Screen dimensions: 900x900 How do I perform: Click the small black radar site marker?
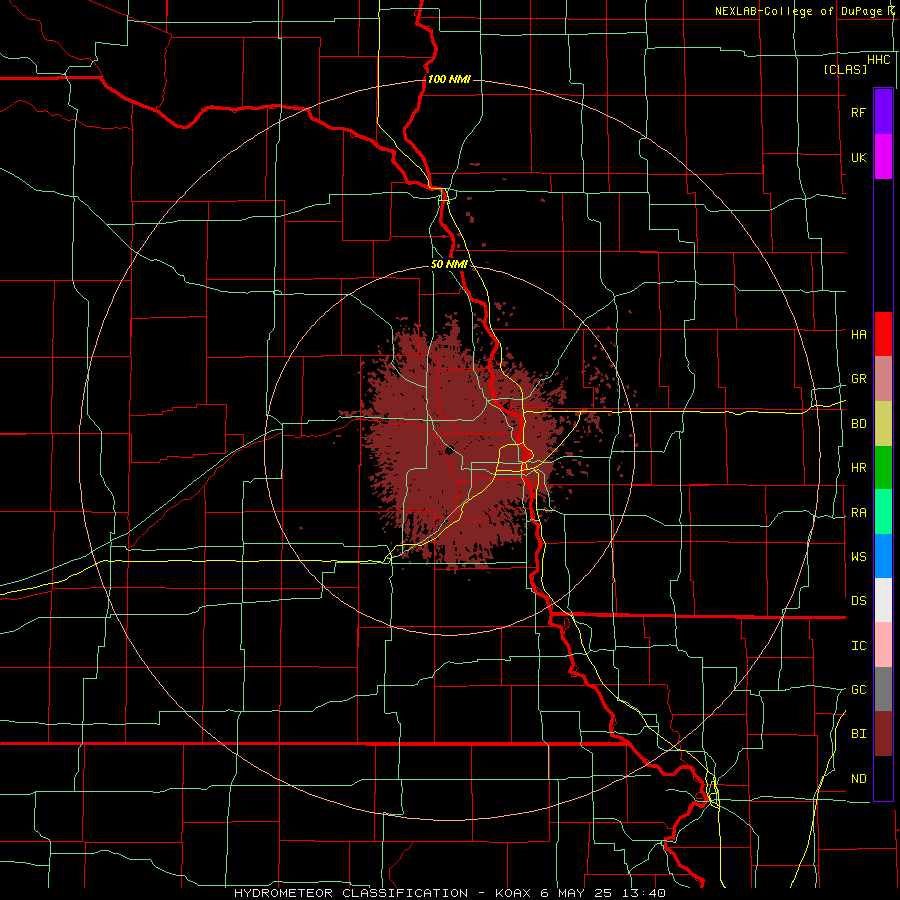coord(450,450)
